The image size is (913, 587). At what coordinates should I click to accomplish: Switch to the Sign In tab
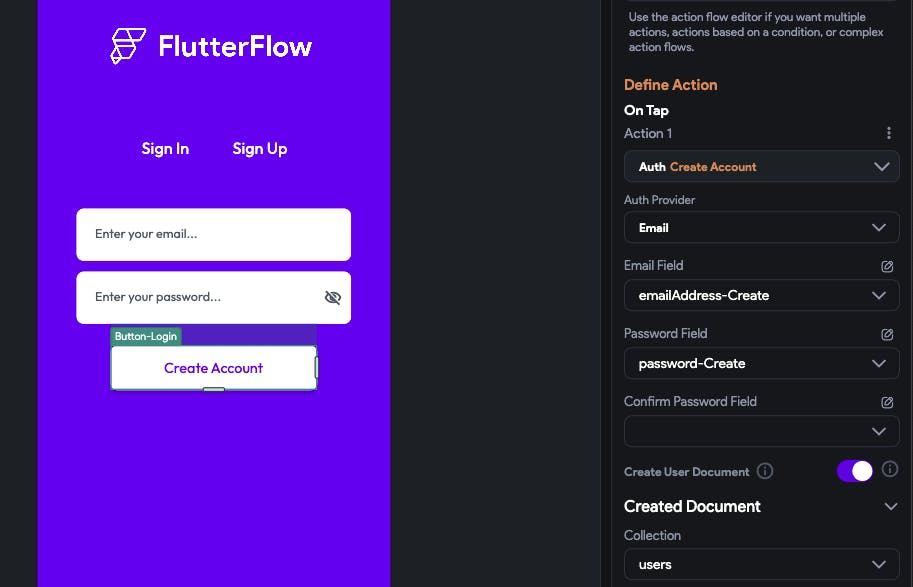(x=165, y=149)
